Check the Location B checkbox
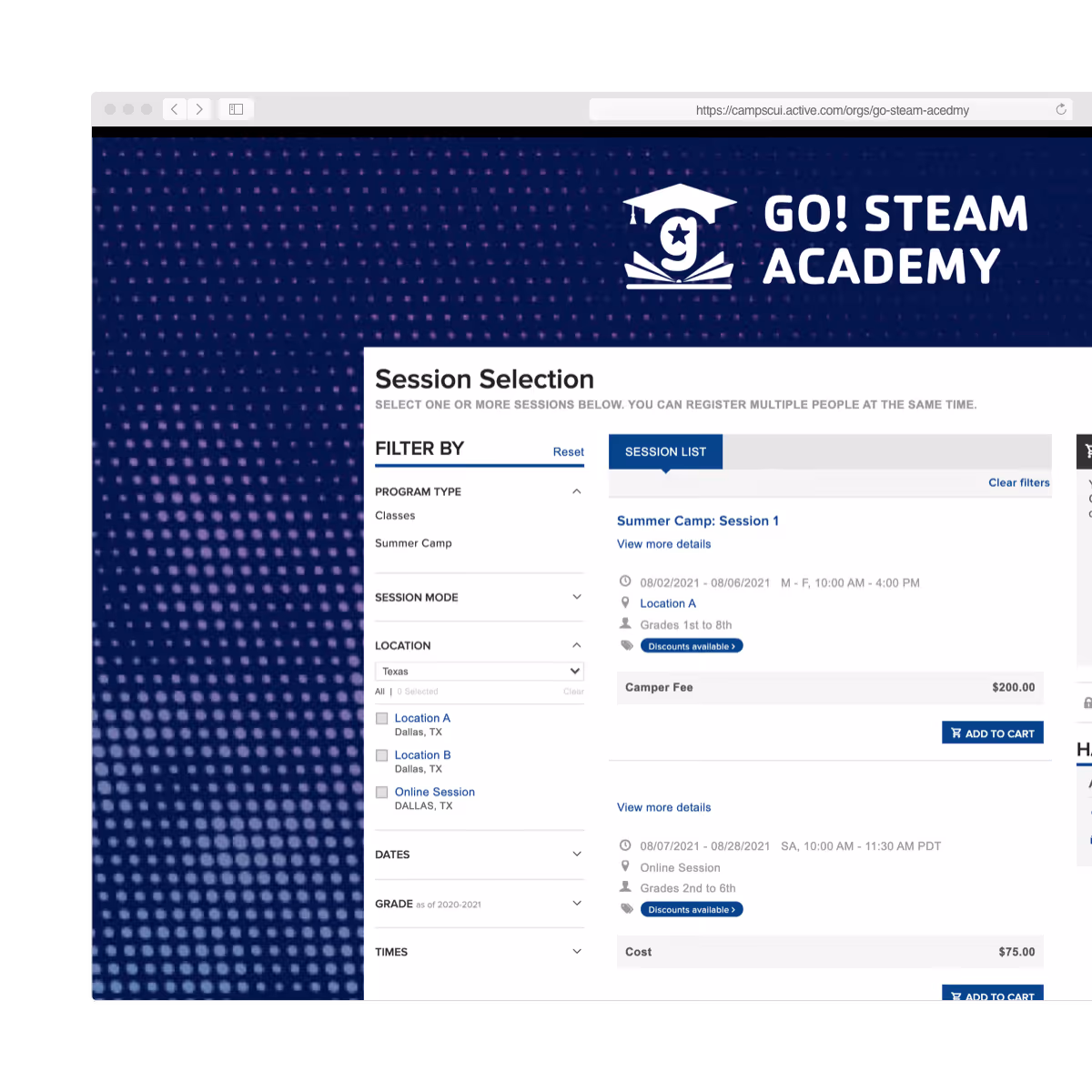The width and height of the screenshot is (1092, 1092). click(381, 754)
